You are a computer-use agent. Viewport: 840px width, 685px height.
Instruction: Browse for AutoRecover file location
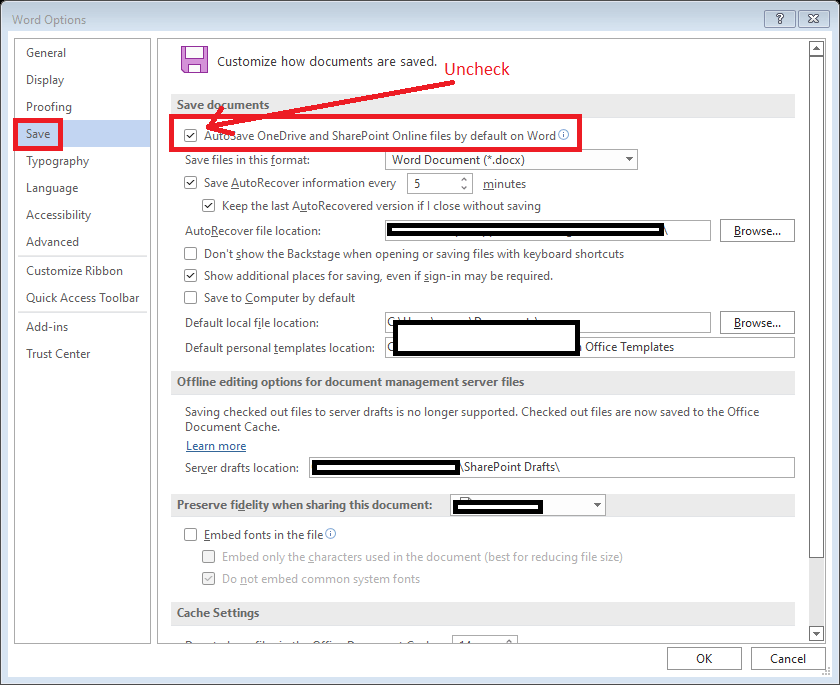[x=757, y=230]
